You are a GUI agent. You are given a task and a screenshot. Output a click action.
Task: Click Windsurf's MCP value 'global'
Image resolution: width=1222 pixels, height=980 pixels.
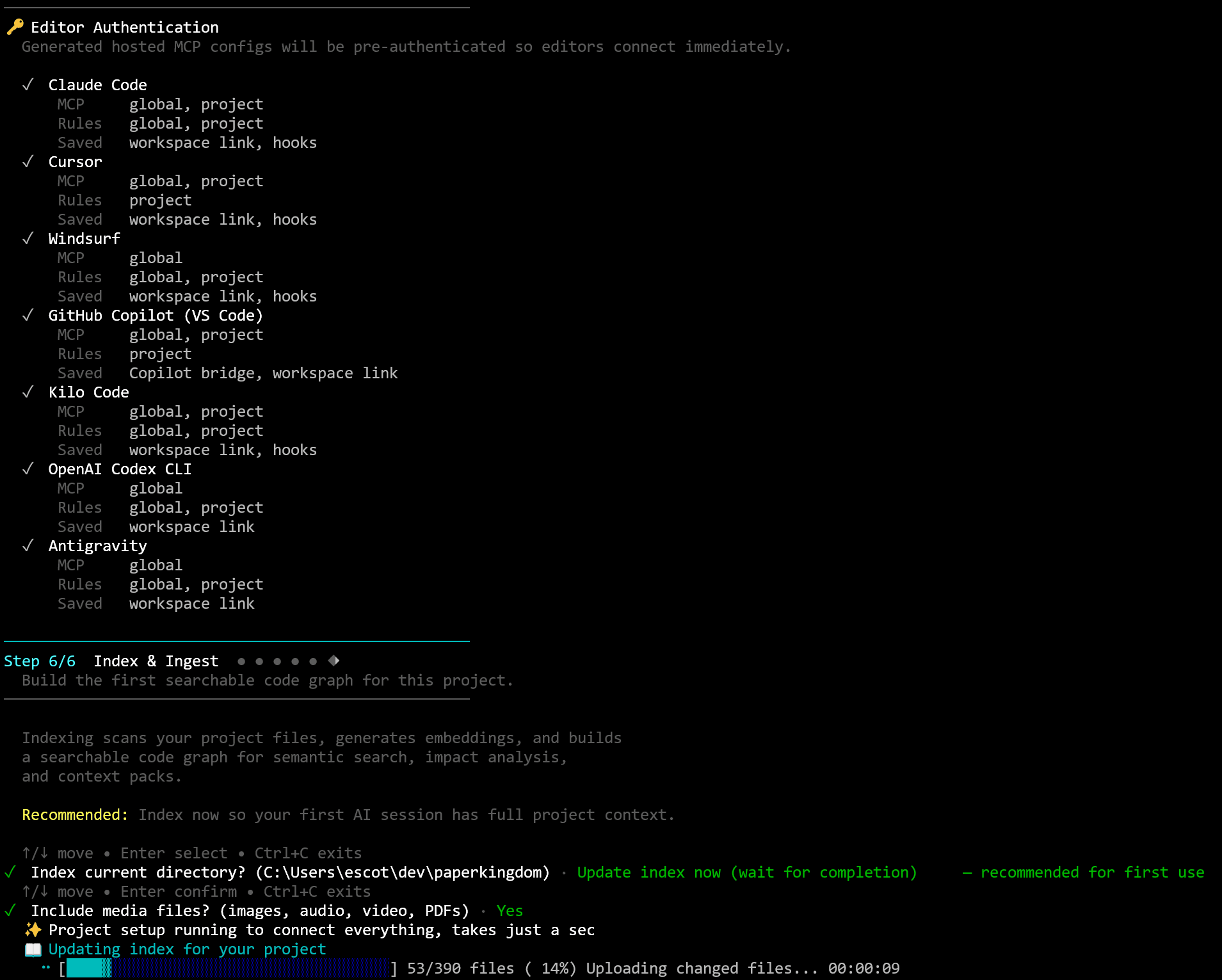[x=156, y=258]
